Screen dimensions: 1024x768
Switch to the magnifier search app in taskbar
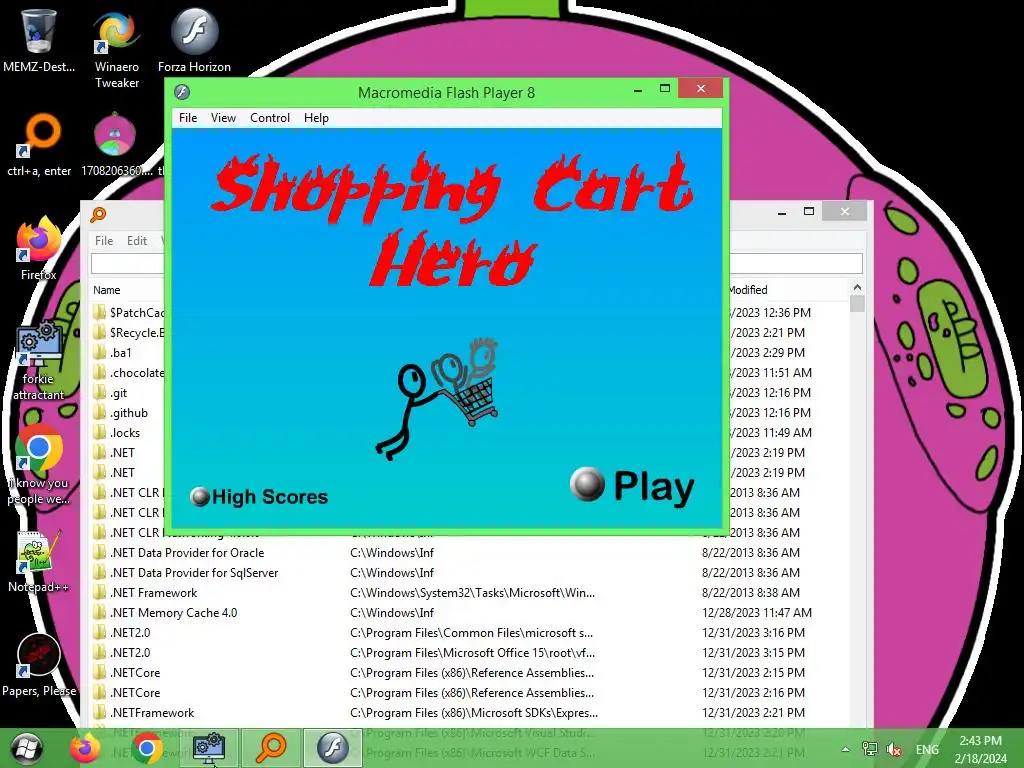271,748
